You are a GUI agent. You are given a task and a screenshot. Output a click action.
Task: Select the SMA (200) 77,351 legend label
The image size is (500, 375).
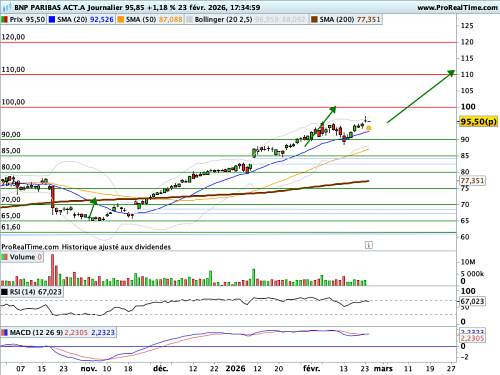[x=350, y=19]
